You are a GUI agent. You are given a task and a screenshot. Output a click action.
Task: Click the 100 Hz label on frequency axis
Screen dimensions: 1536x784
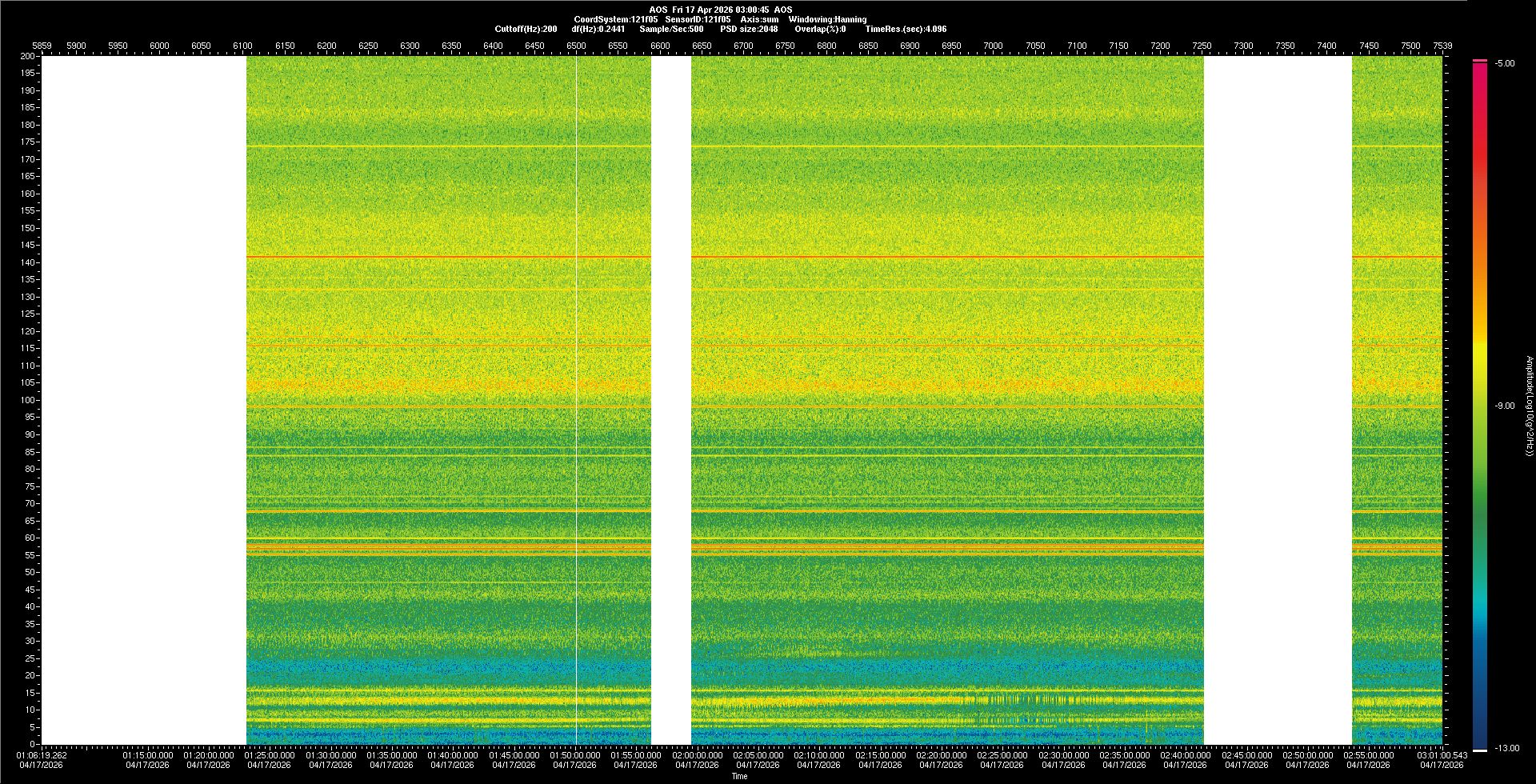(28, 400)
